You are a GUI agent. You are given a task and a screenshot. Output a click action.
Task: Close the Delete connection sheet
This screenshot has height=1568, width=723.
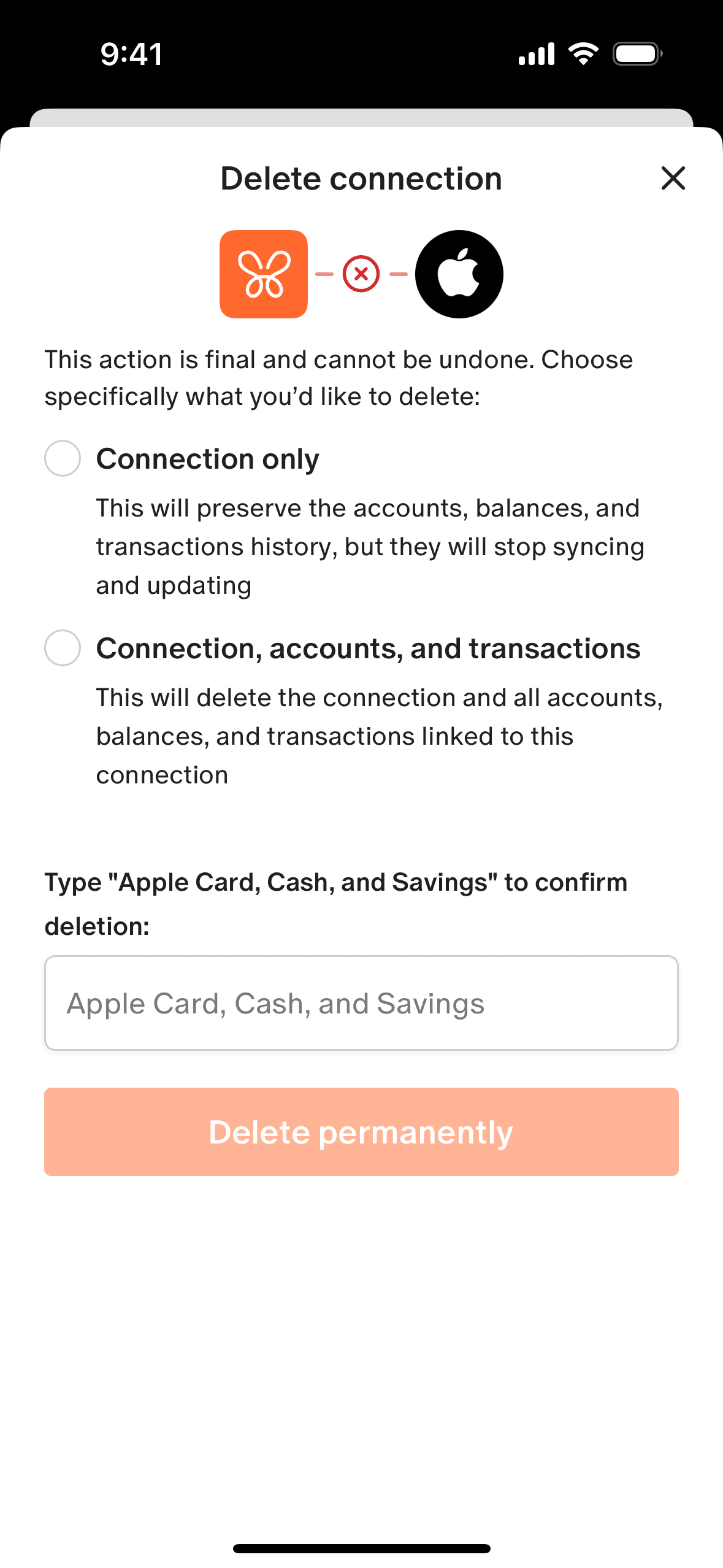673,179
